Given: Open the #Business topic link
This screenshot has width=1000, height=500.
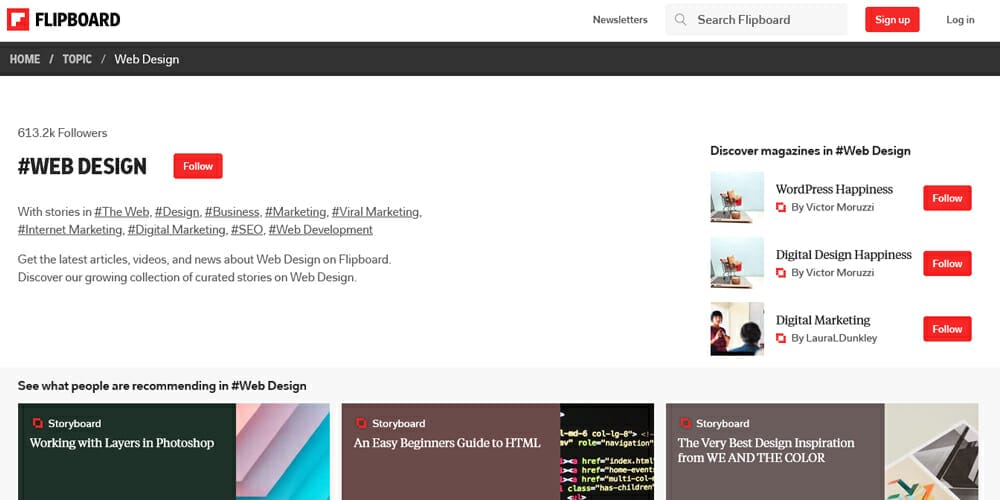Looking at the screenshot, I should coord(232,212).
